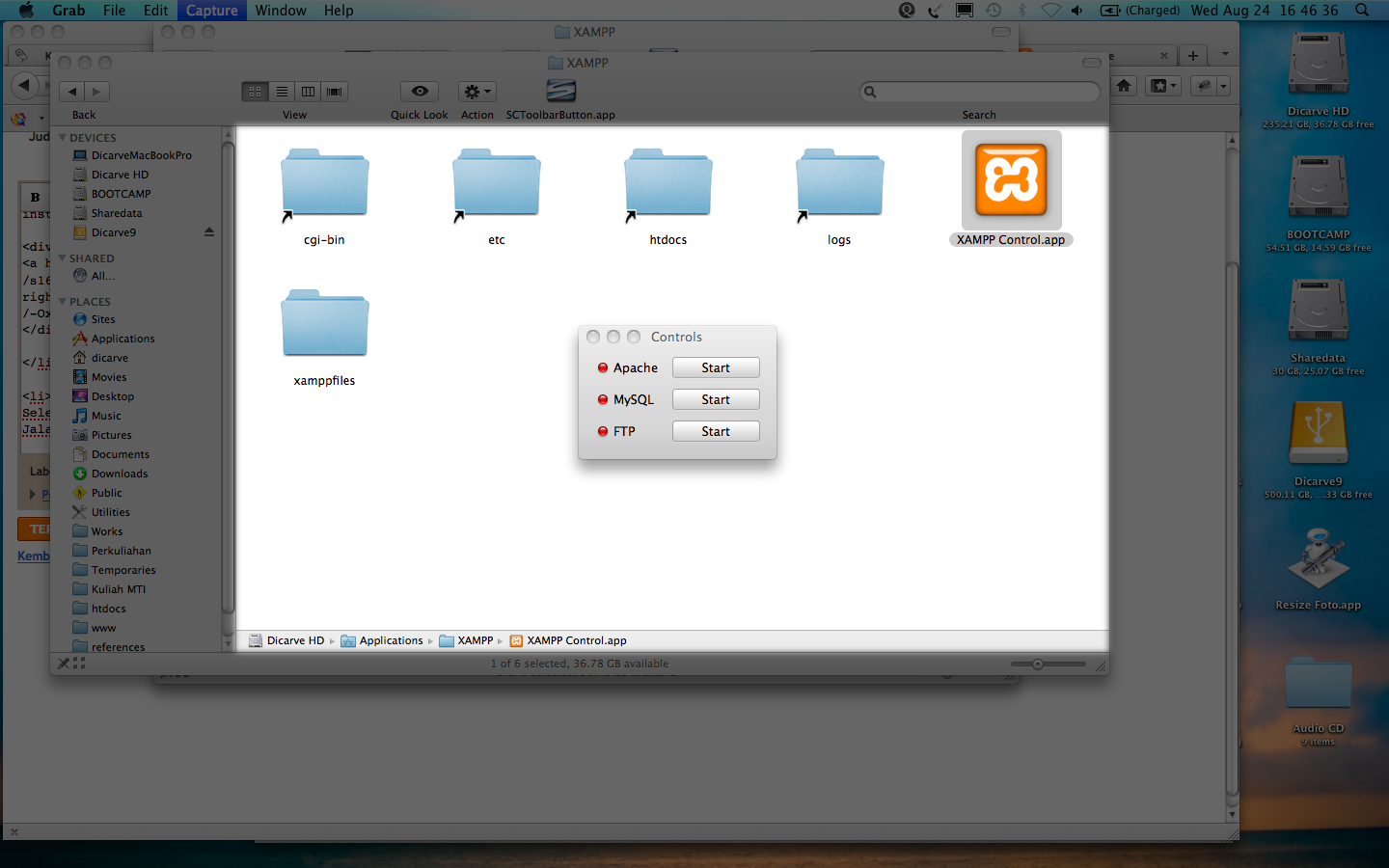Screen dimensions: 1389x868
Task: Select the XAMPP Control.app icon
Action: point(1011,180)
